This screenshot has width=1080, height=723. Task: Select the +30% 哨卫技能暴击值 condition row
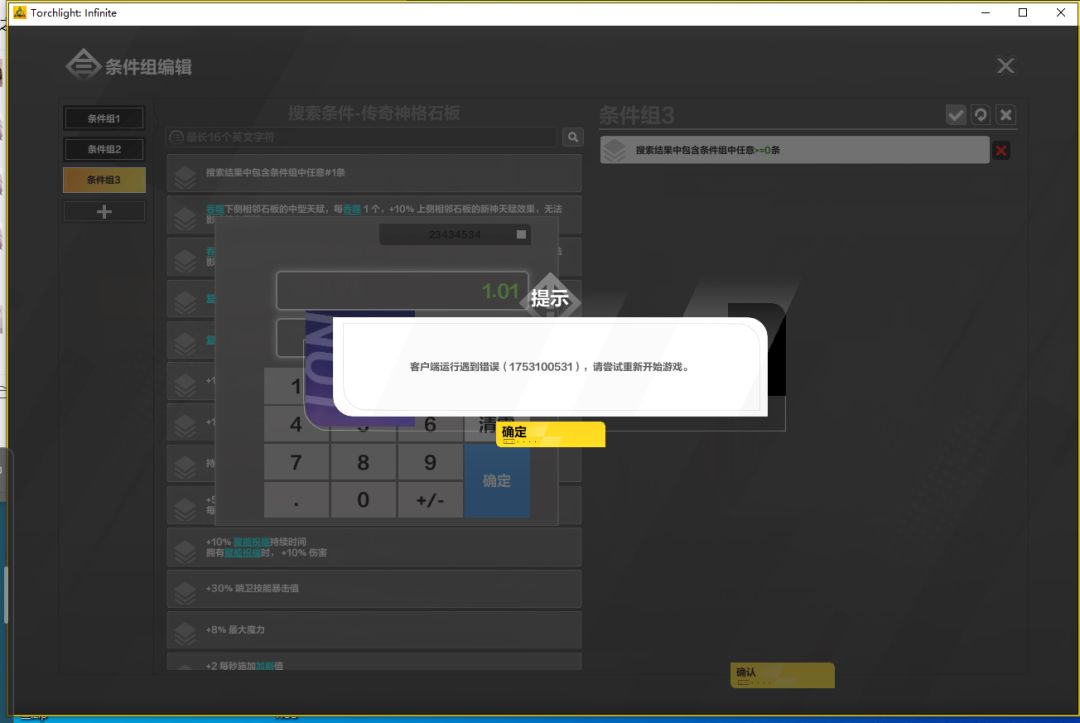(374, 589)
